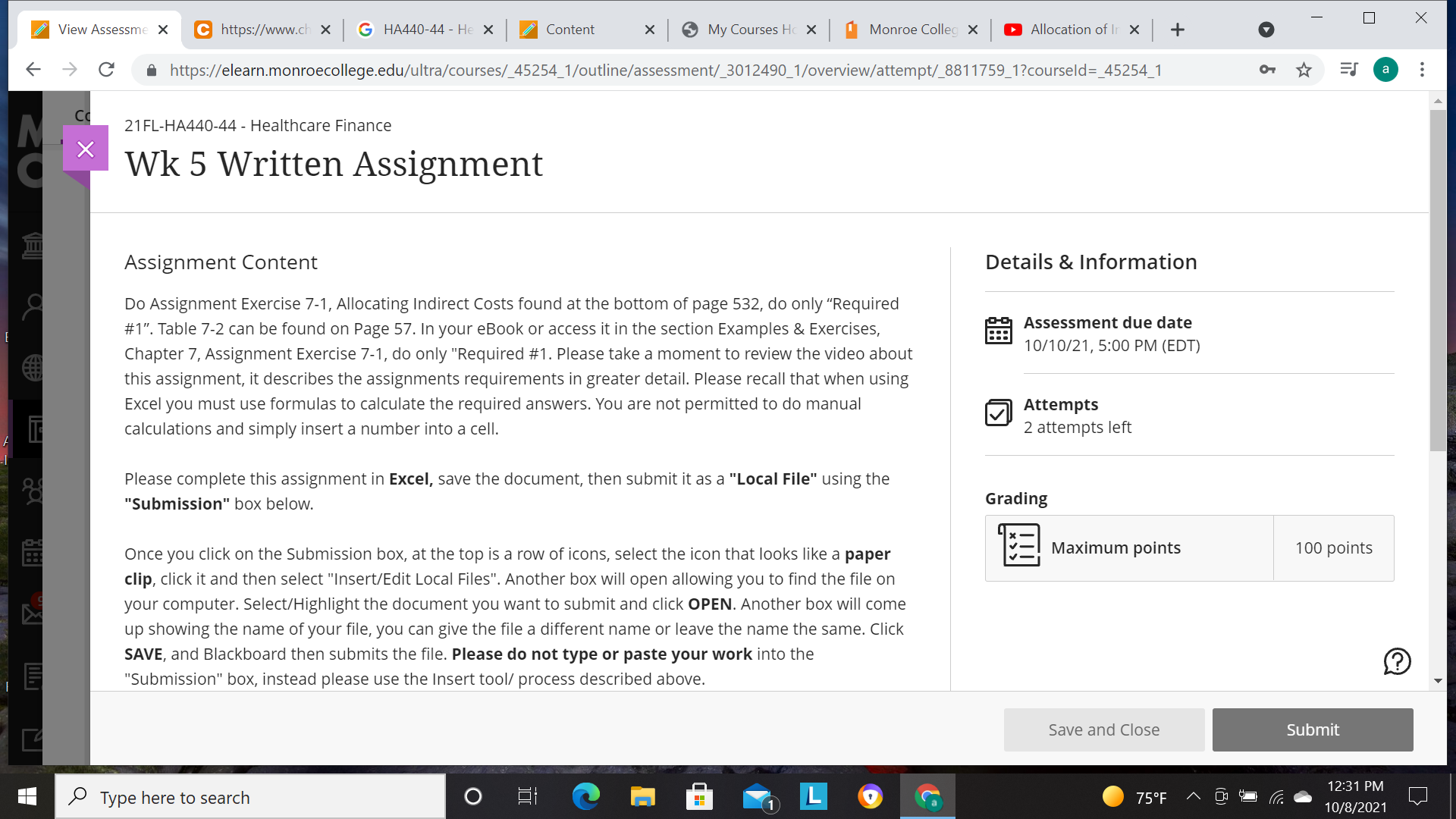Open the help question mark icon
This screenshot has width=1456, height=819.
[1396, 661]
